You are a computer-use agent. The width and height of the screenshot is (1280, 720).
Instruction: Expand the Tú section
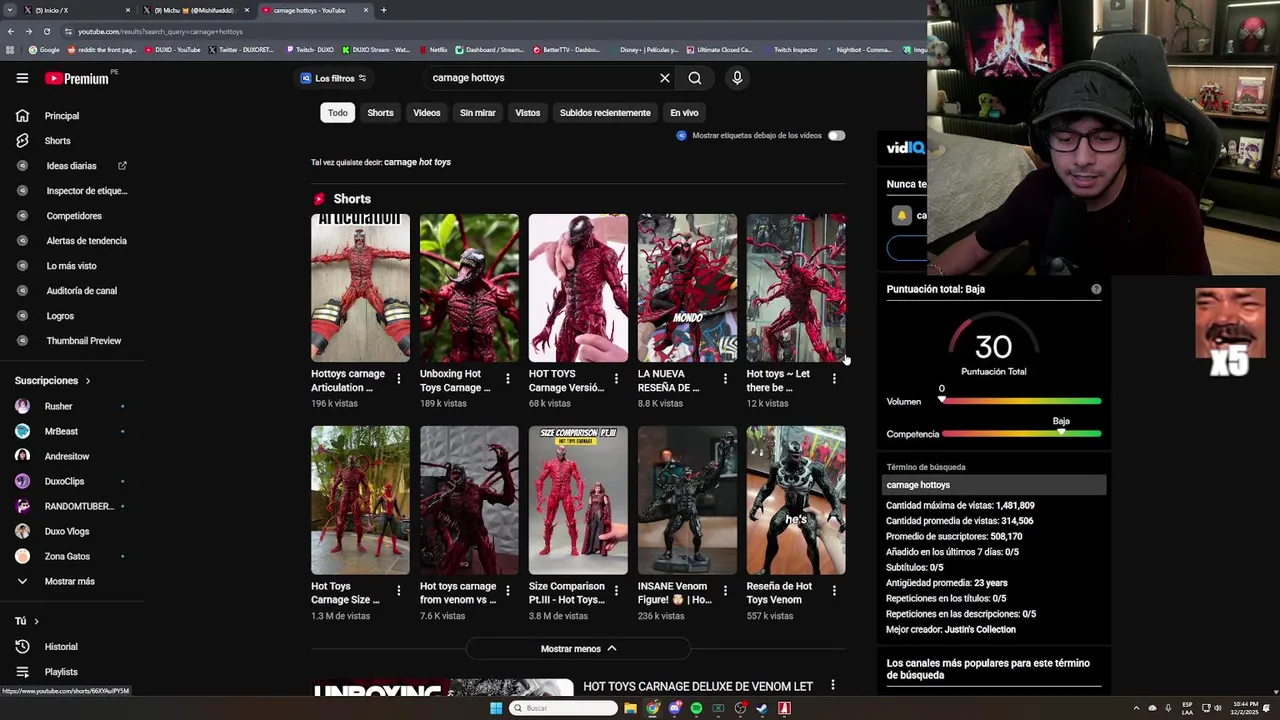(x=26, y=621)
